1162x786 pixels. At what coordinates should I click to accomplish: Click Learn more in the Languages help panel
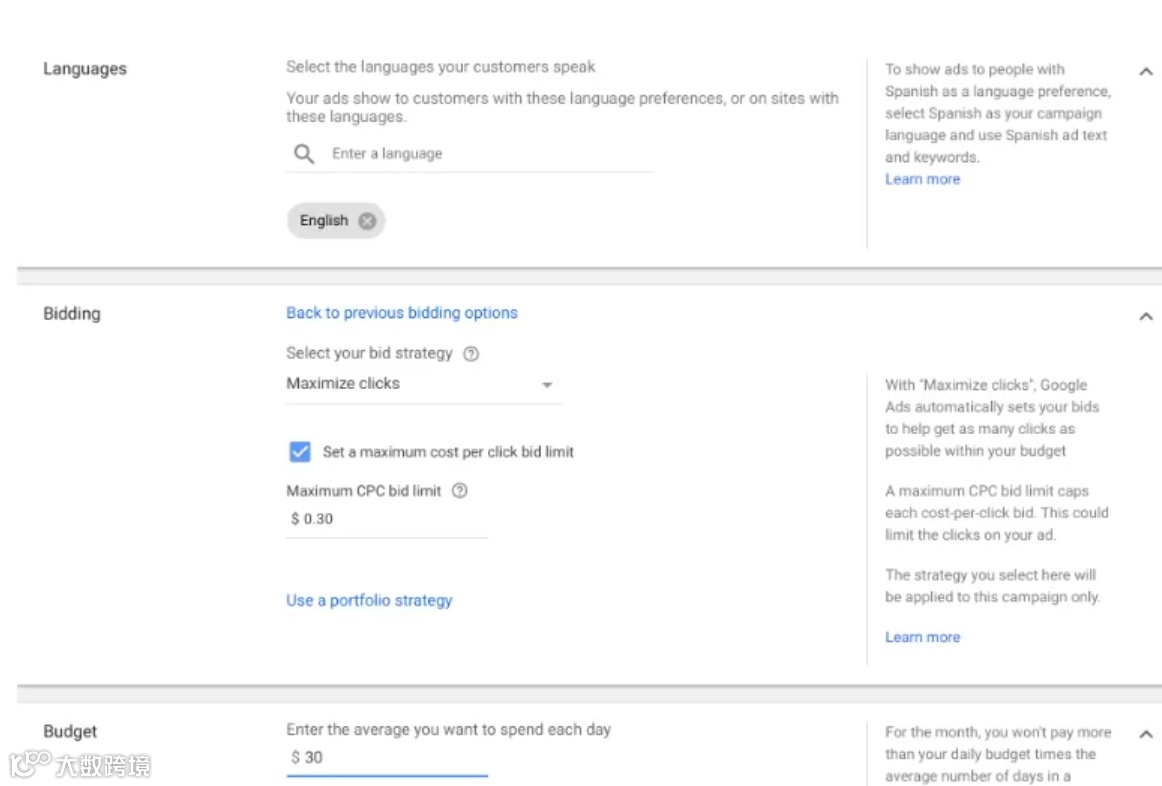pyautogui.click(x=922, y=180)
